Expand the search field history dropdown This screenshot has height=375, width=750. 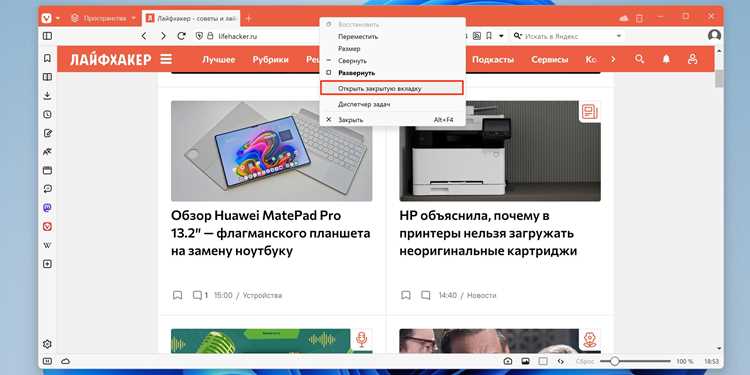coord(618,36)
